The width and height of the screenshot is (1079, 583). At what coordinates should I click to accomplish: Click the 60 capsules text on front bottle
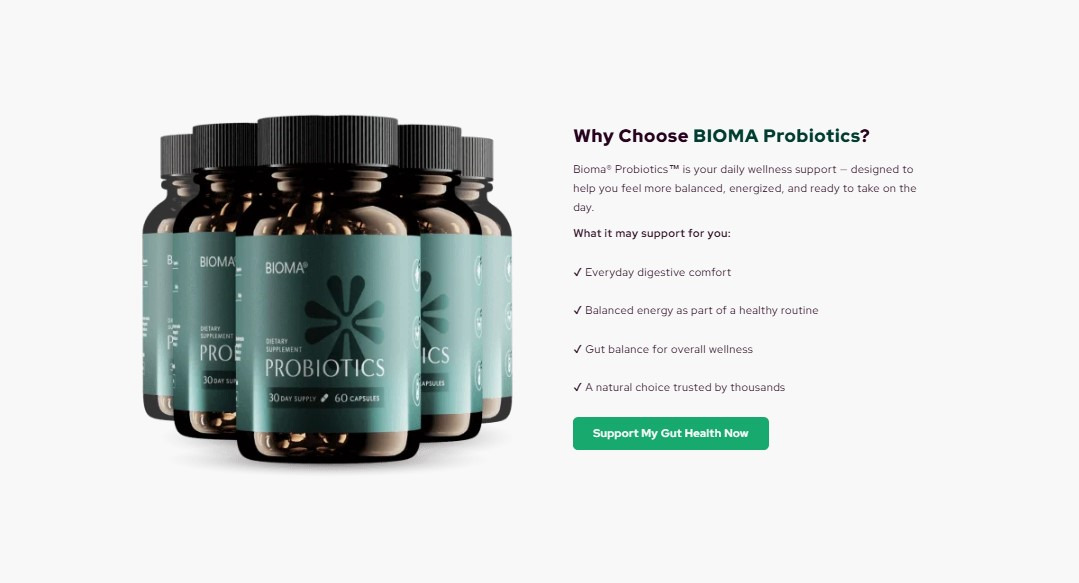pyautogui.click(x=356, y=398)
